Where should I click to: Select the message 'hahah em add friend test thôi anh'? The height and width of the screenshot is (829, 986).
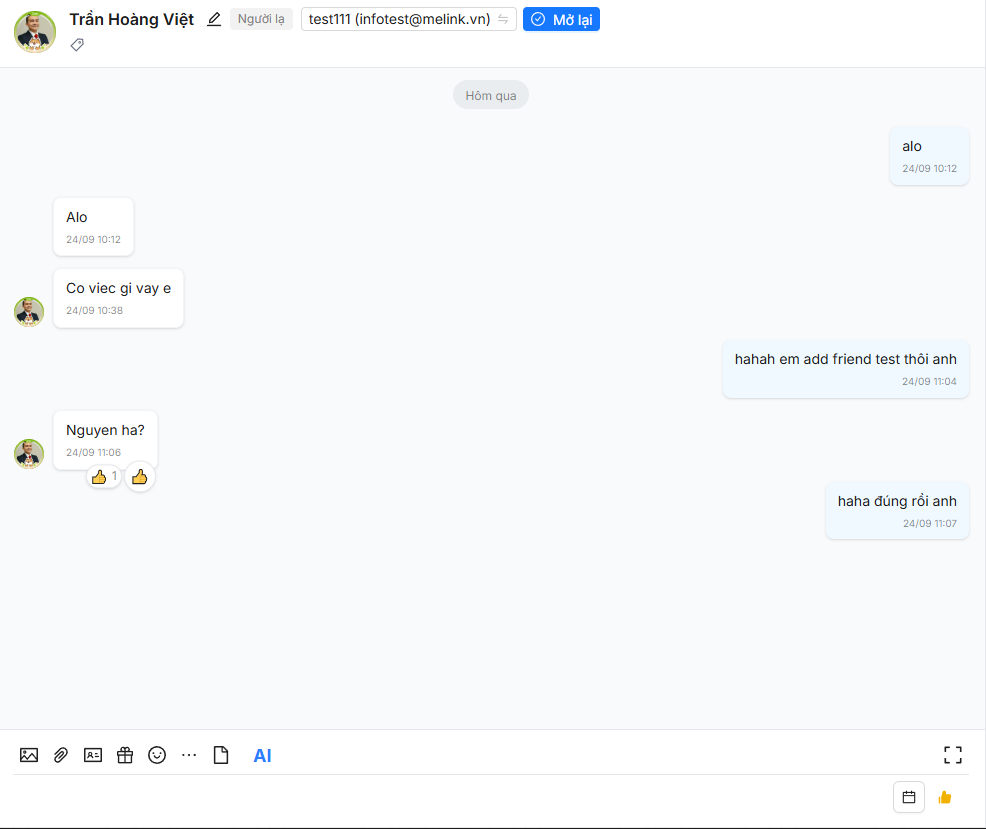click(x=846, y=369)
